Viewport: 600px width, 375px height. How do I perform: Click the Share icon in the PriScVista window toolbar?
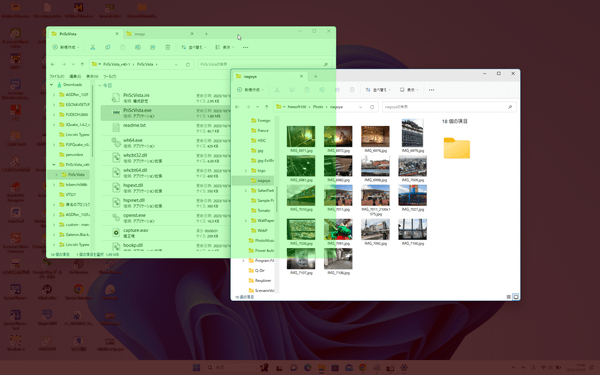152,47
